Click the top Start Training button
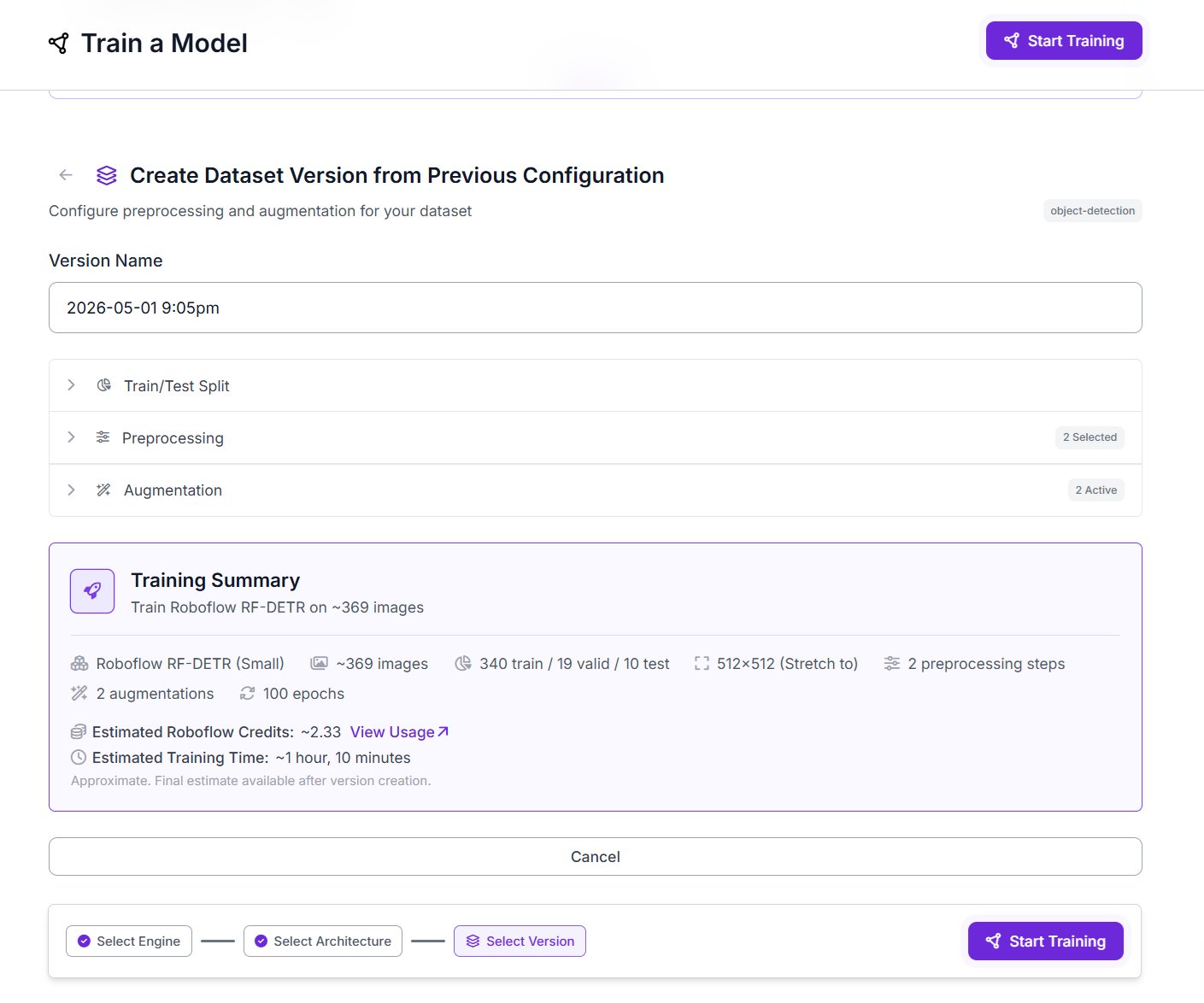This screenshot has width=1204, height=1003. (x=1064, y=41)
